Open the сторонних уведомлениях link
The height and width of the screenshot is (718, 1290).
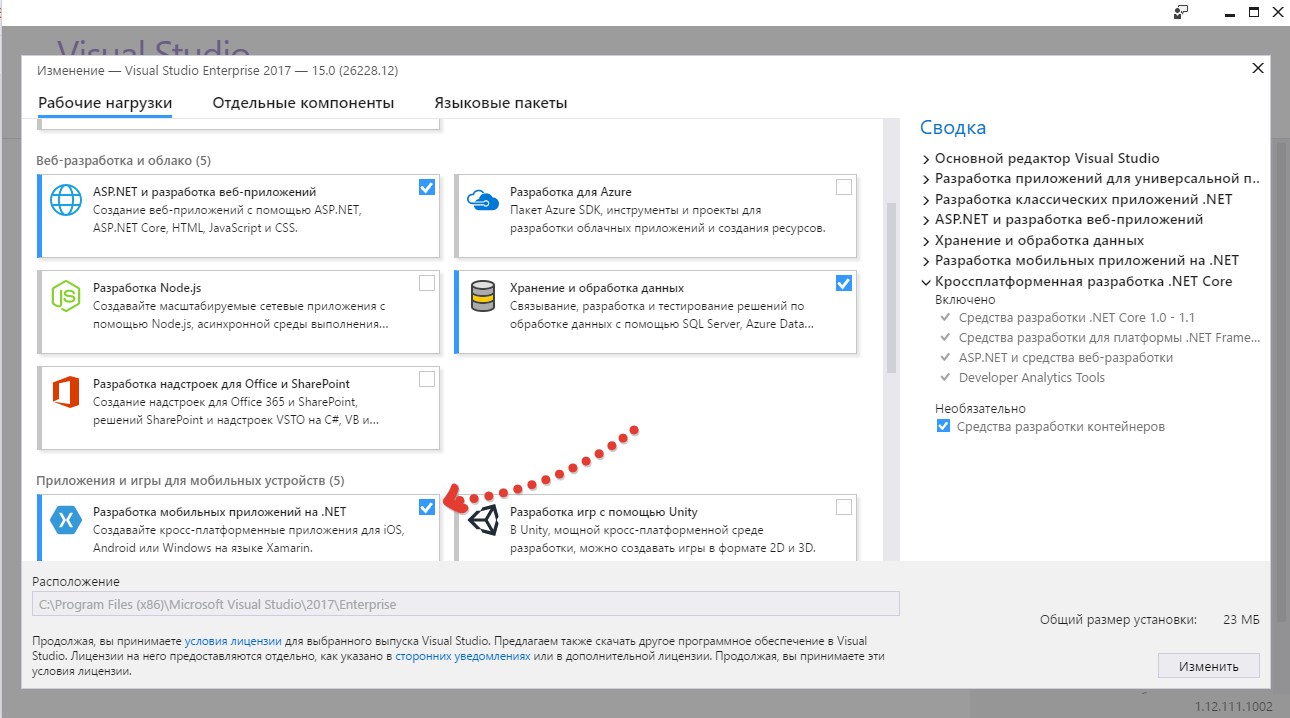(x=462, y=656)
